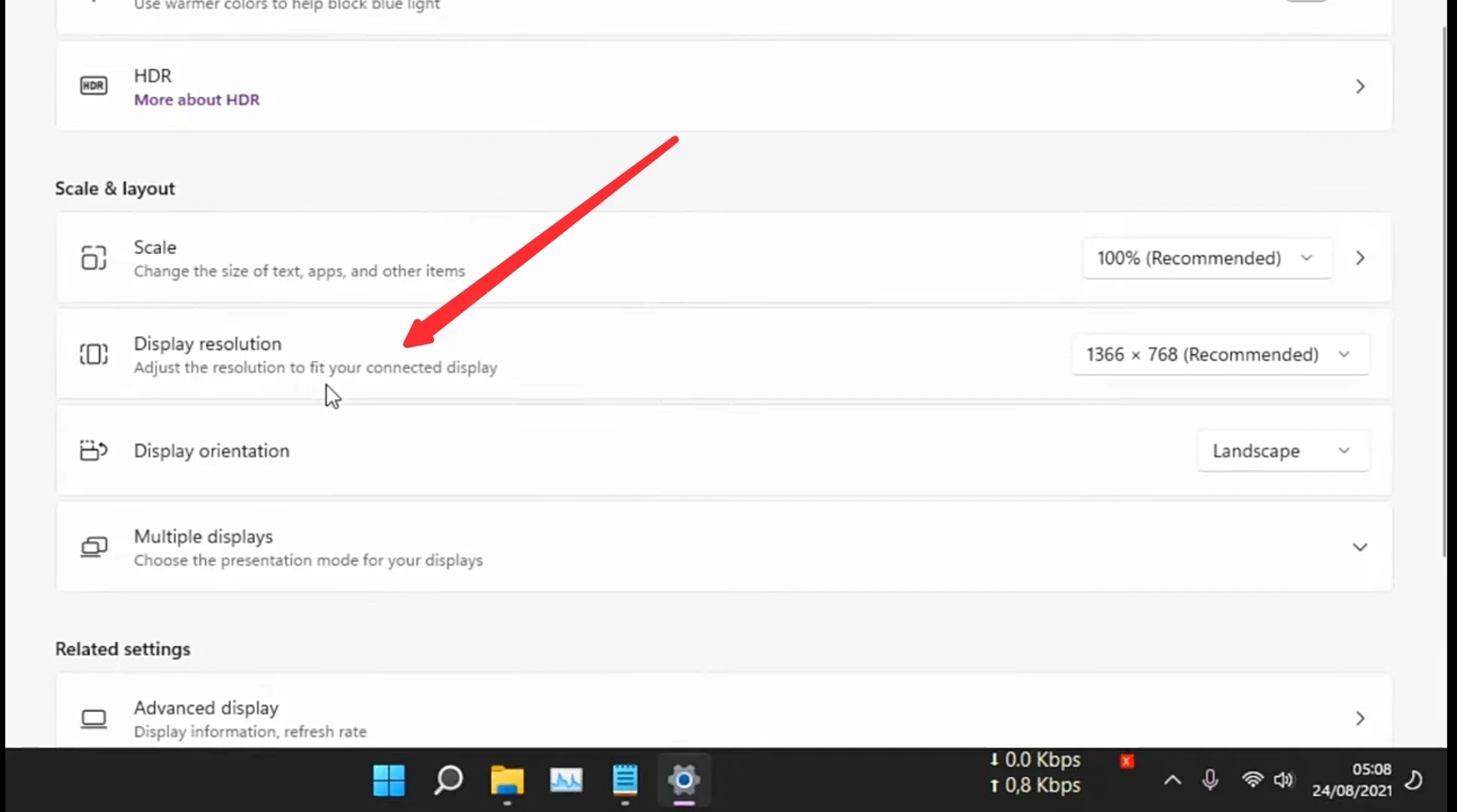Click the Display orientation icon
Image resolution: width=1457 pixels, height=812 pixels.
[x=94, y=450]
